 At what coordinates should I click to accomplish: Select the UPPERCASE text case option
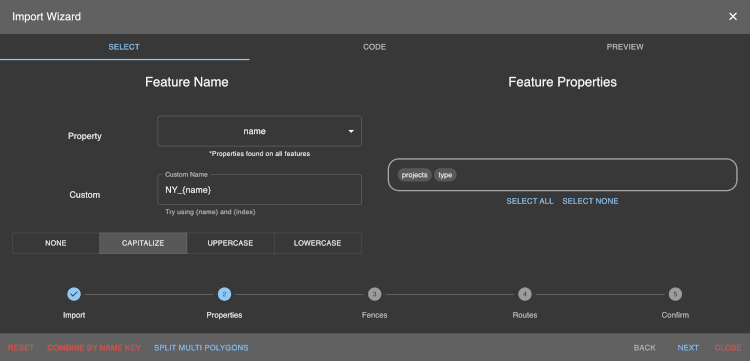[231, 243]
